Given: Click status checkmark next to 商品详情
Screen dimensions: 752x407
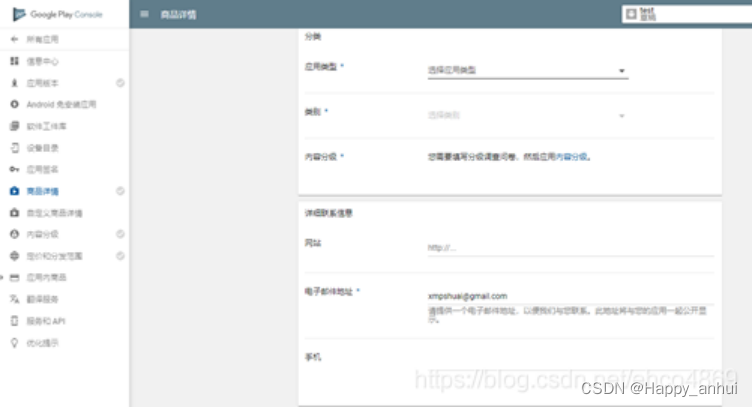Looking at the screenshot, I should click(x=120, y=191).
